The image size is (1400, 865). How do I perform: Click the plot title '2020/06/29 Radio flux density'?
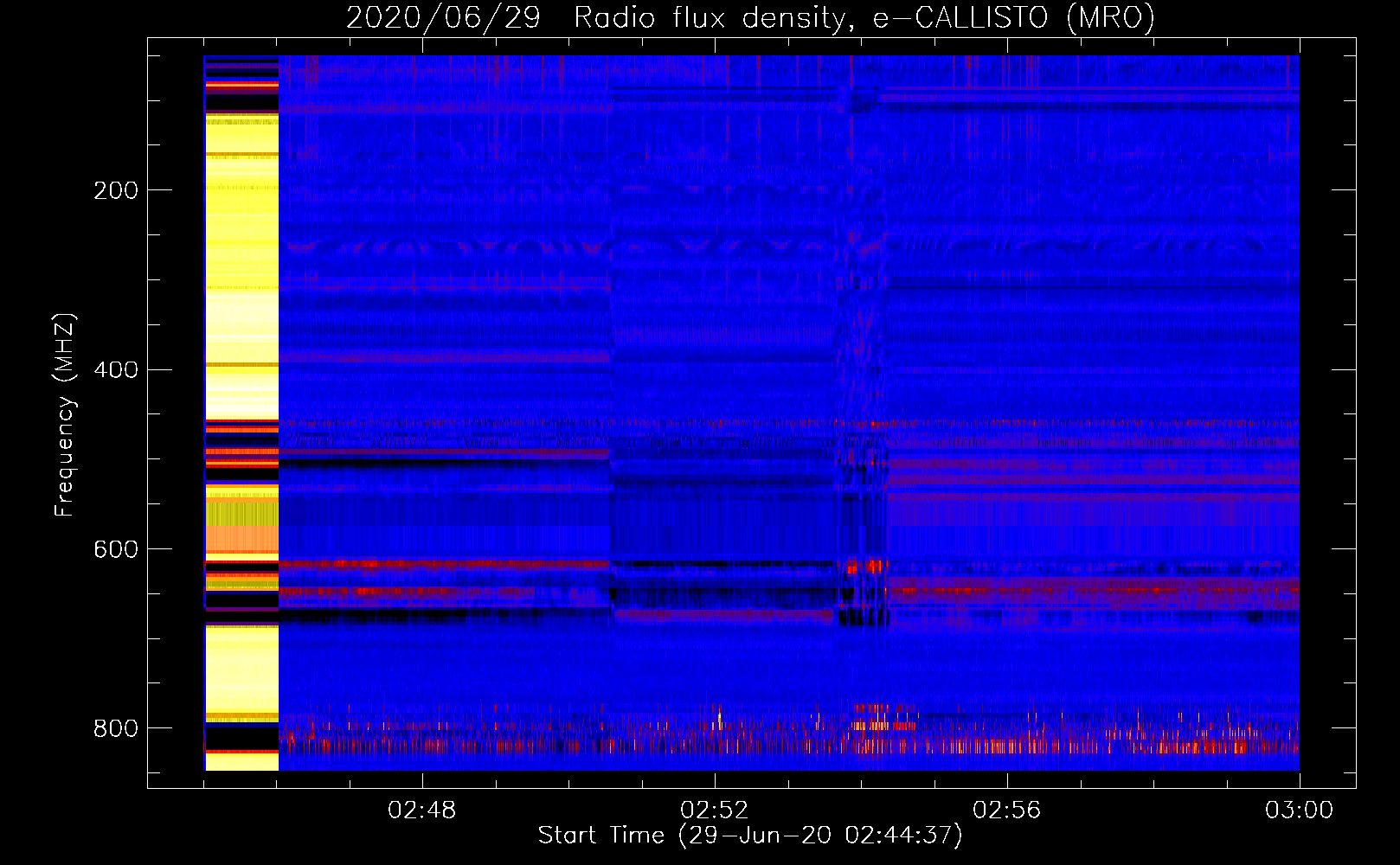(x=751, y=17)
